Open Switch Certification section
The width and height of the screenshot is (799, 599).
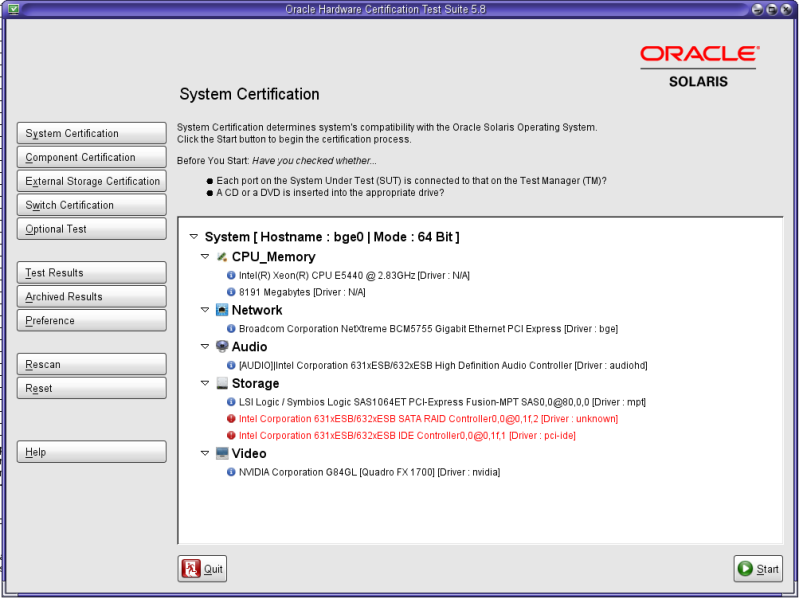click(x=92, y=205)
